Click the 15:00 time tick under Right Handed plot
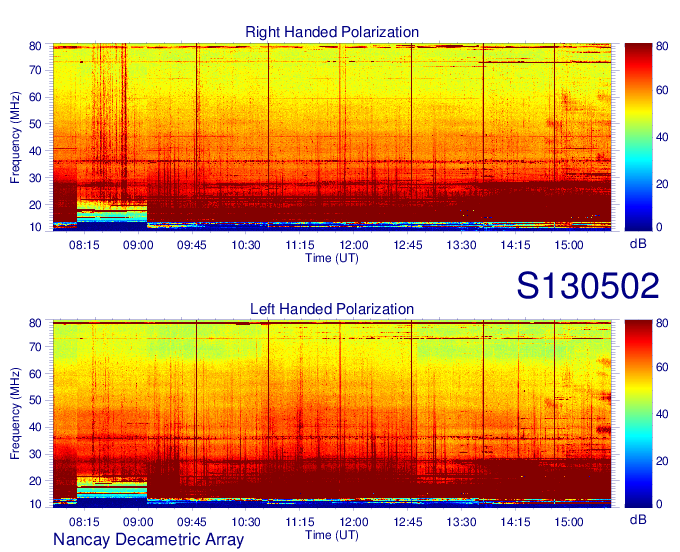The height and width of the screenshot is (552, 680). 569,245
